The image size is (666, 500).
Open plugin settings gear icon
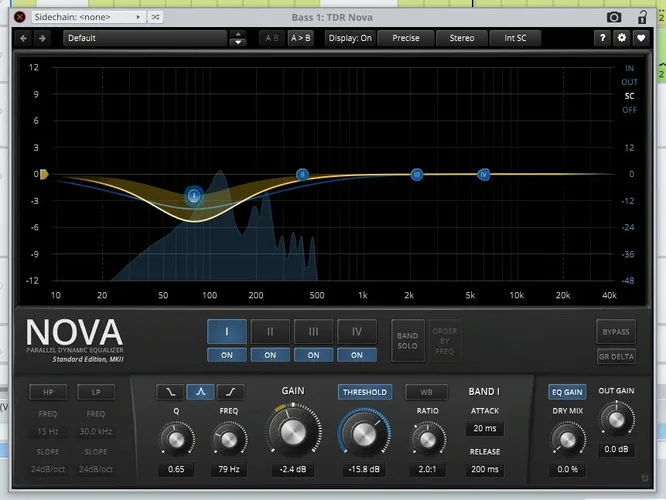pyautogui.click(x=621, y=38)
